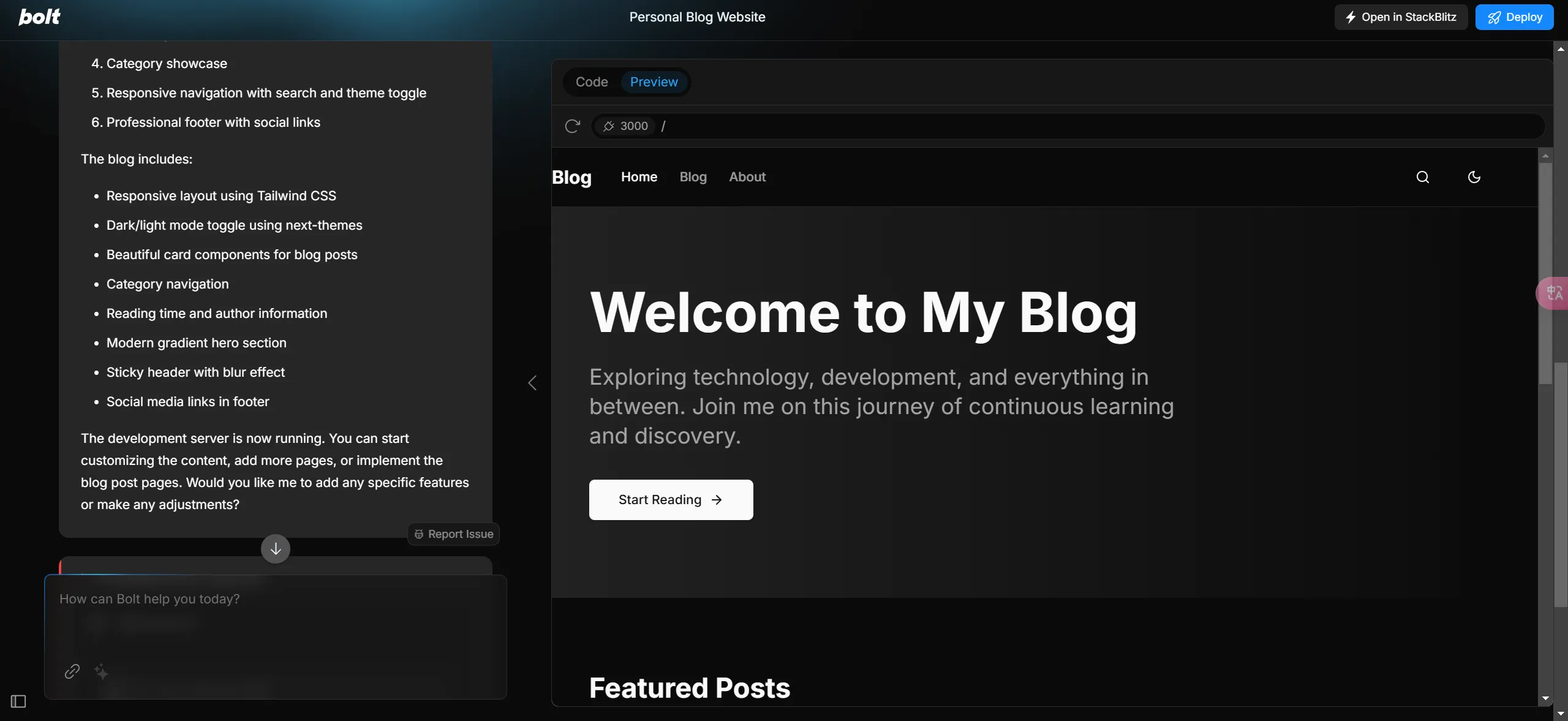Reload the preview with refresh icon
The image size is (1568, 721).
572,126
